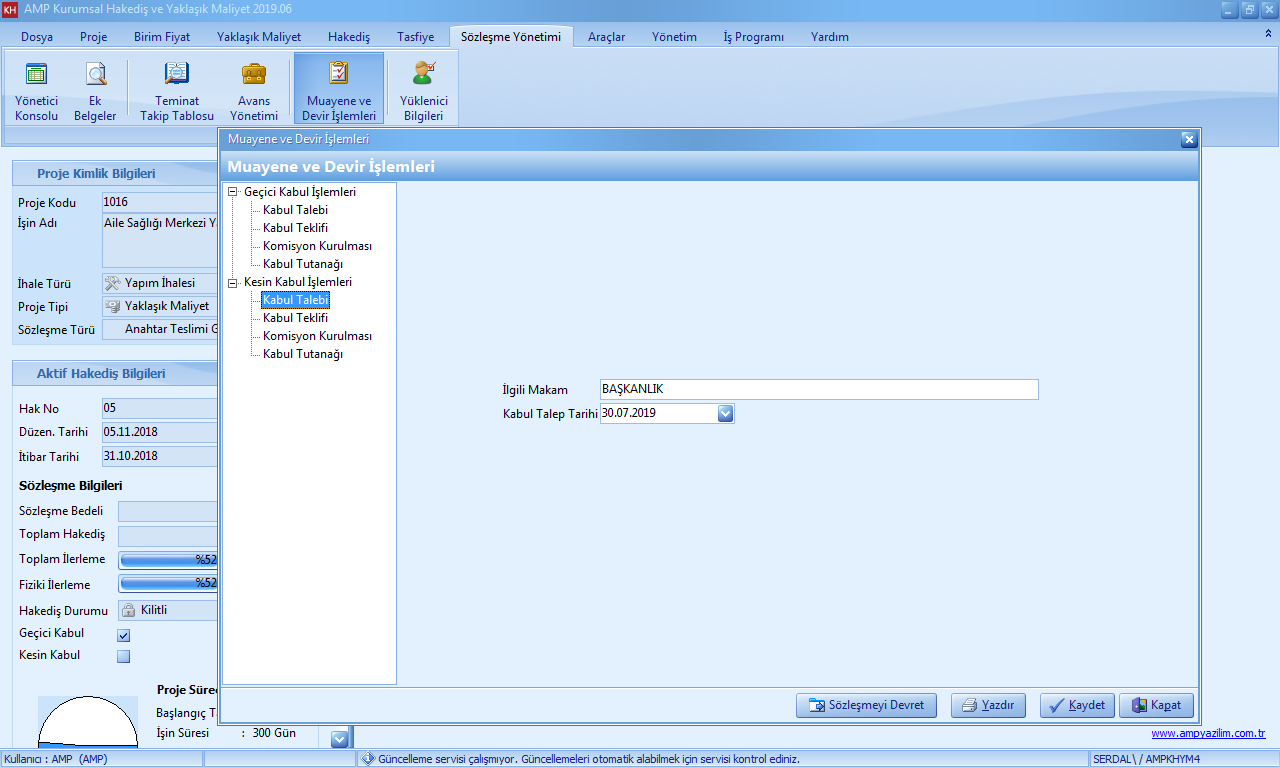Click the İlgili Makam text field
This screenshot has width=1280, height=768.
tap(818, 390)
